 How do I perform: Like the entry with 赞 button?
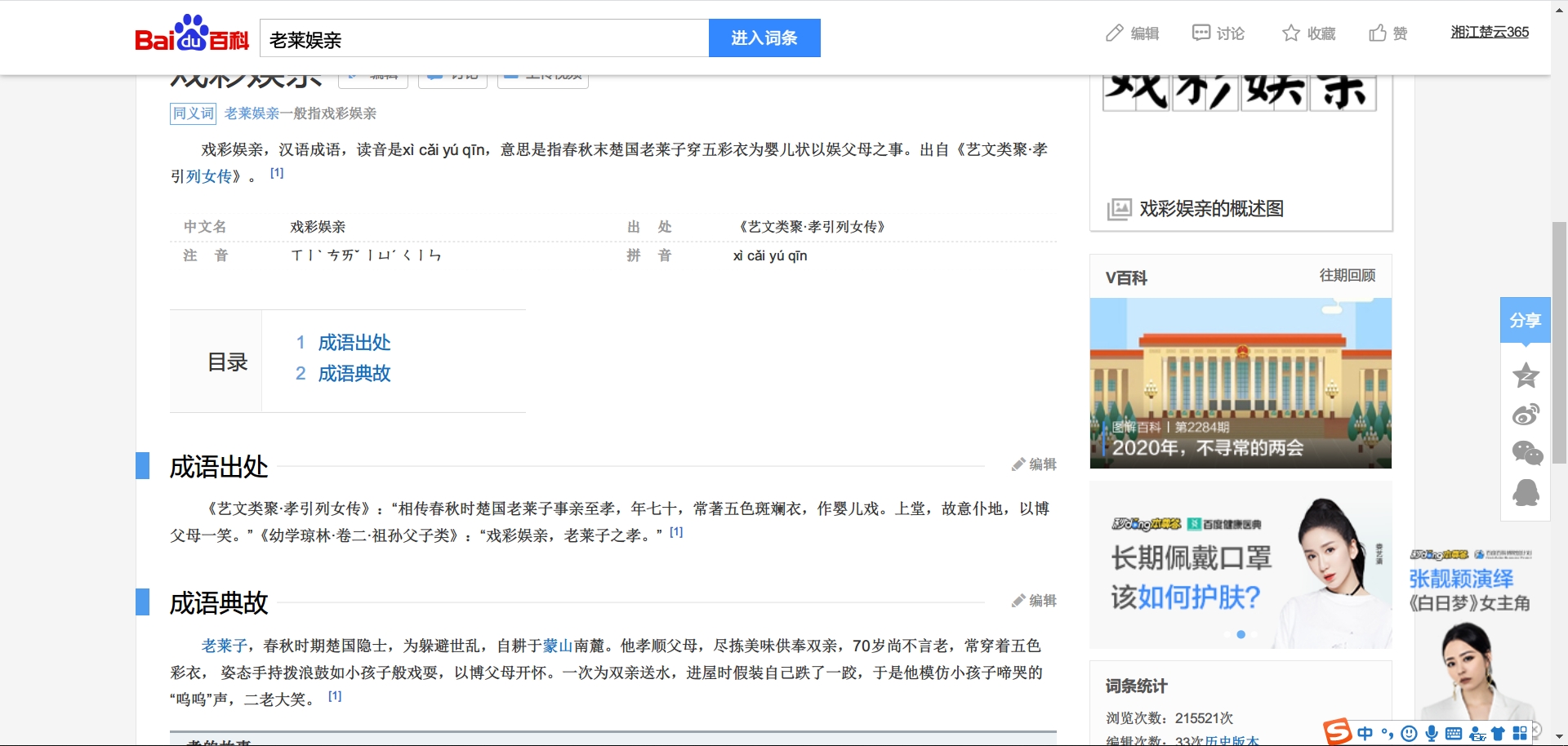(1388, 33)
